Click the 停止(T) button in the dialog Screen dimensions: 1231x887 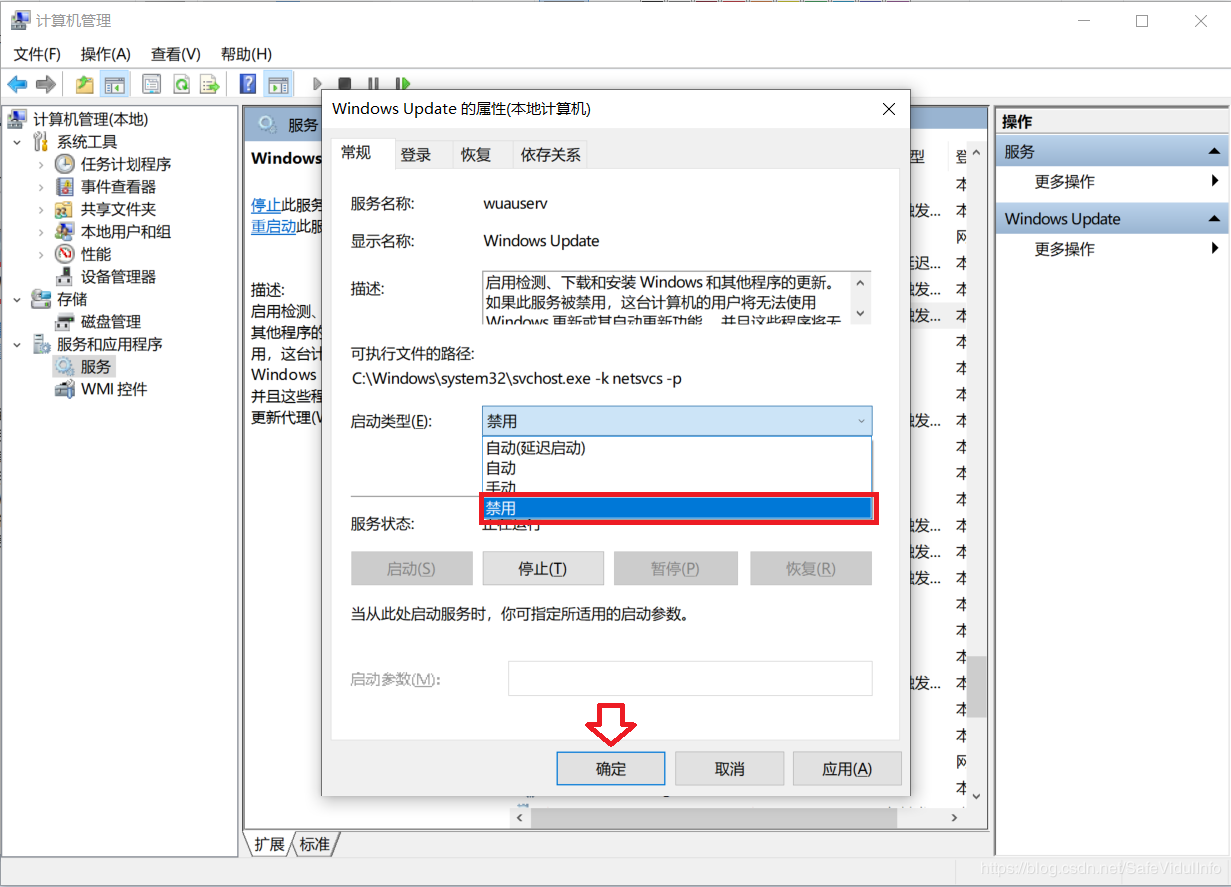pos(543,569)
